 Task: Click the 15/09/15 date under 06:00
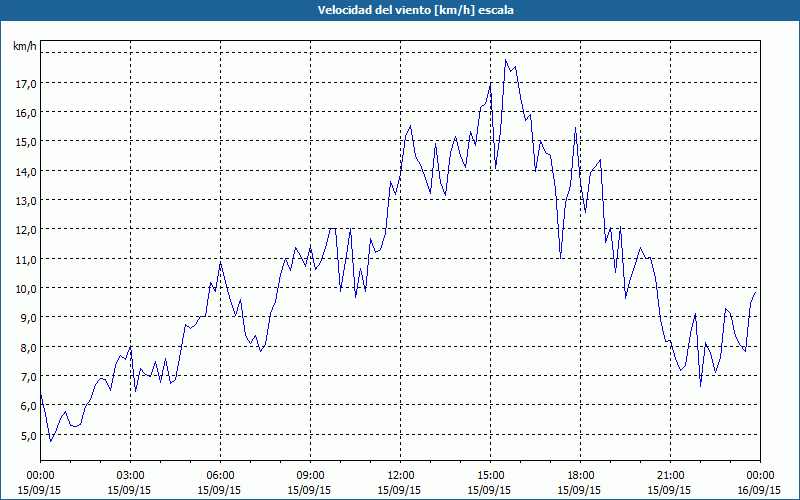click(219, 490)
